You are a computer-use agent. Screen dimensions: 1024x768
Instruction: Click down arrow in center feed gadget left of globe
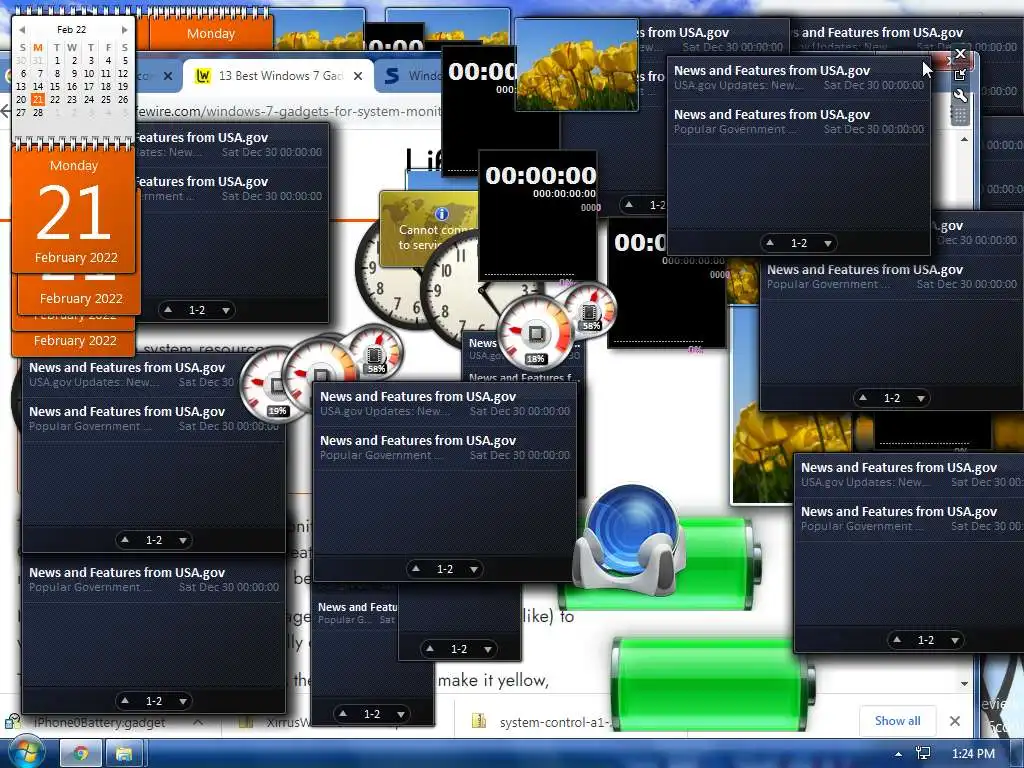coord(473,569)
